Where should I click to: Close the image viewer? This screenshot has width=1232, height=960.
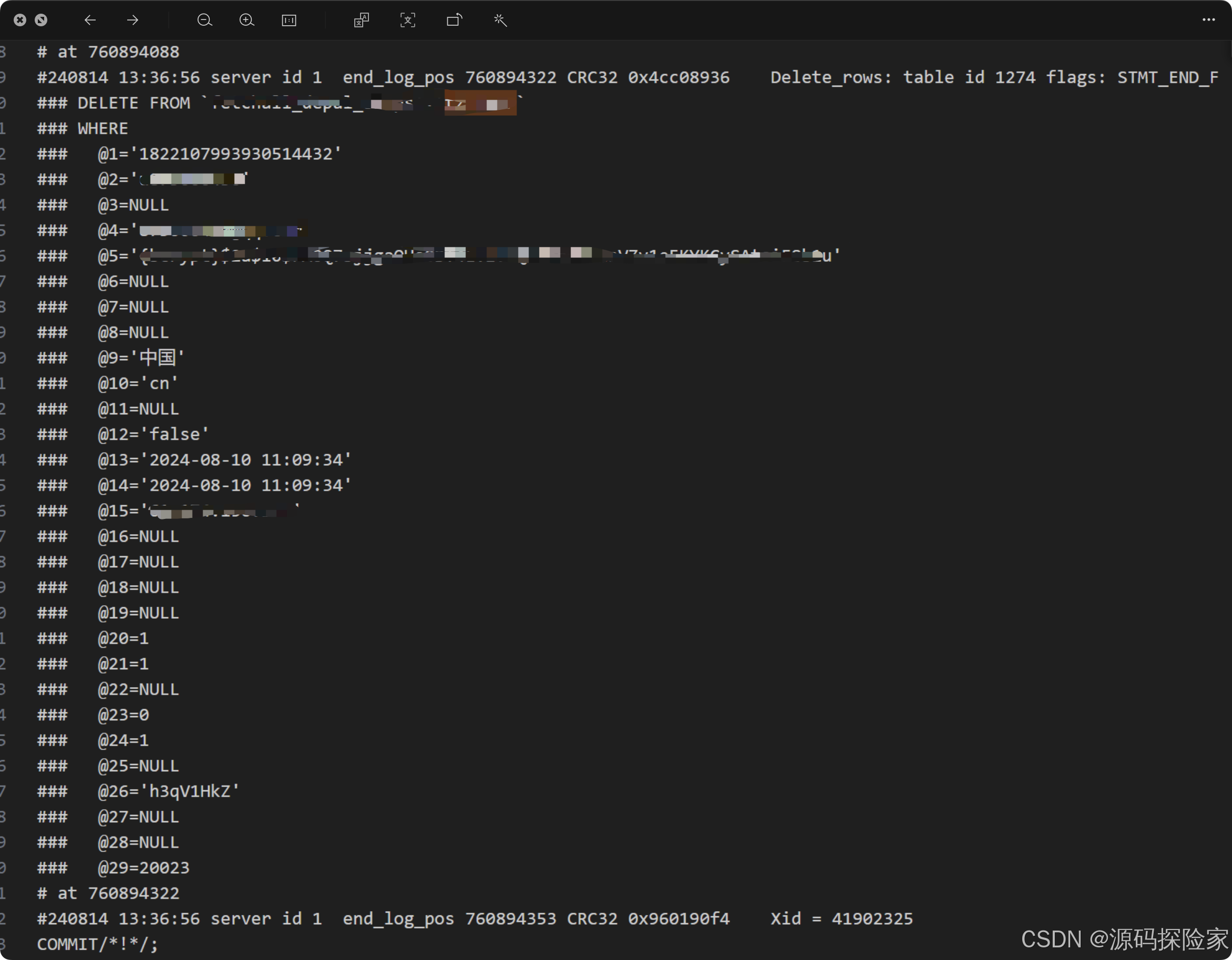(x=20, y=20)
